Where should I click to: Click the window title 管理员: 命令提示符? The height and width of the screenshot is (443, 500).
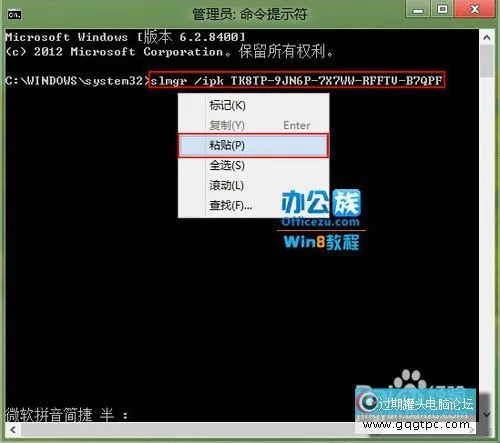(x=250, y=14)
